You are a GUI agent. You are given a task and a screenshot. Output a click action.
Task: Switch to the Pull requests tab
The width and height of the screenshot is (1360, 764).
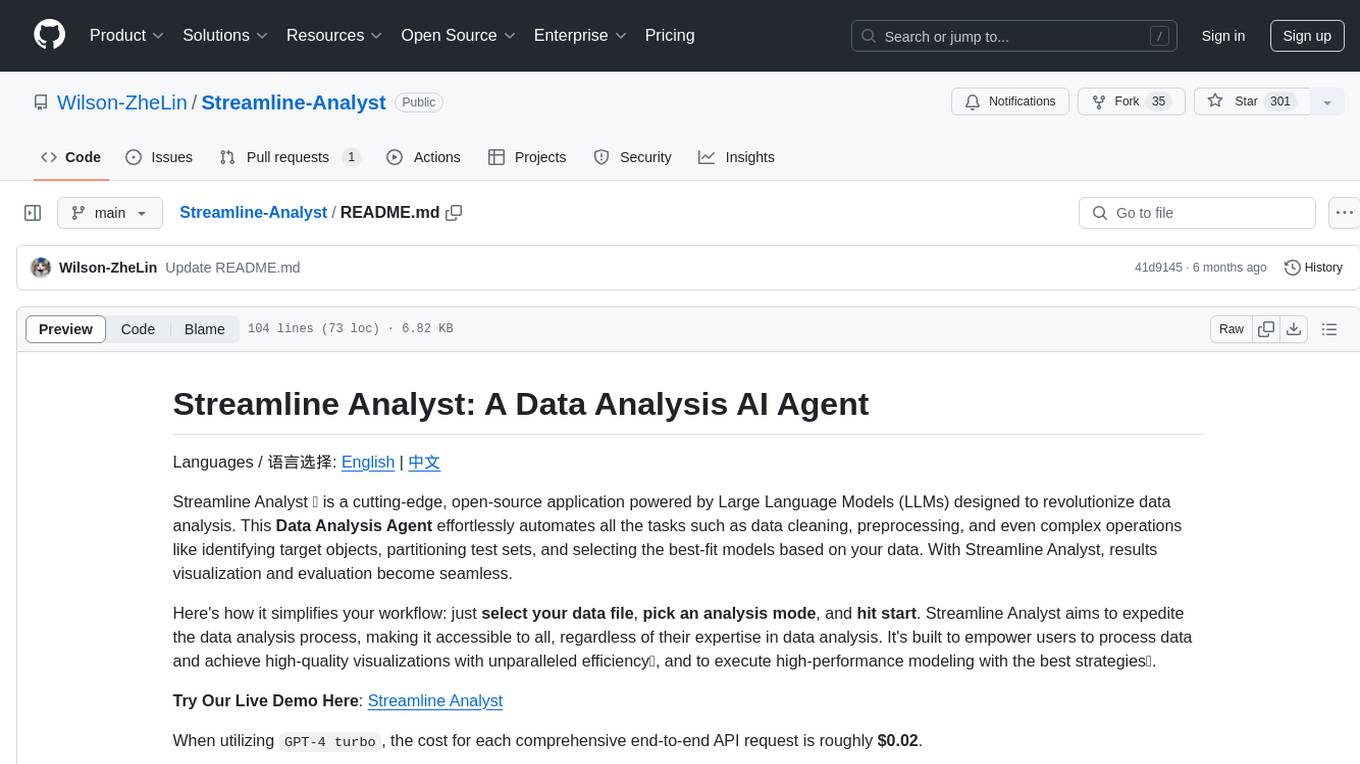[290, 157]
